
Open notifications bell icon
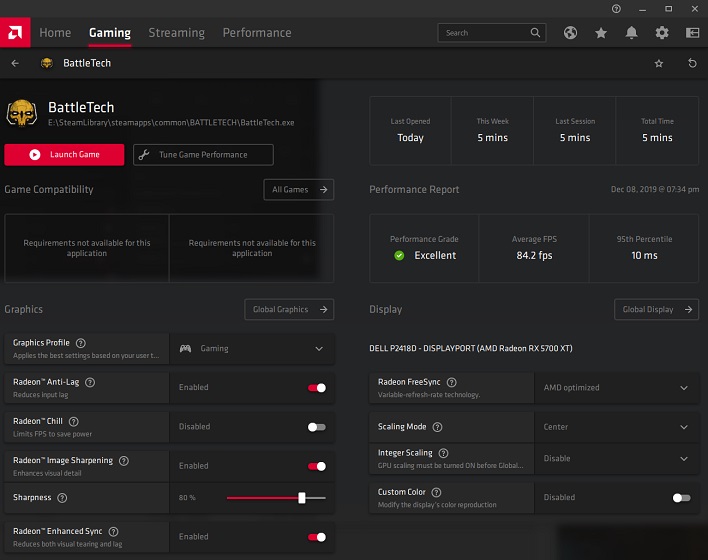pyautogui.click(x=631, y=33)
